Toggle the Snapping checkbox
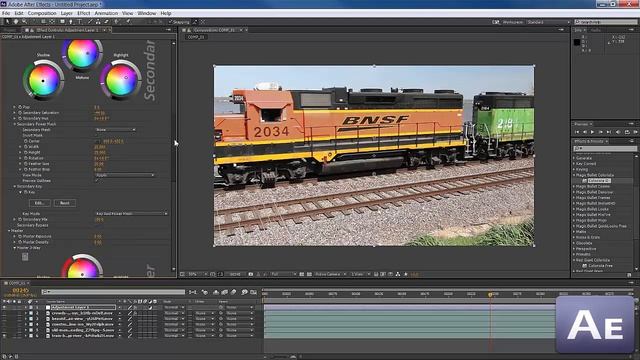 [171, 22]
